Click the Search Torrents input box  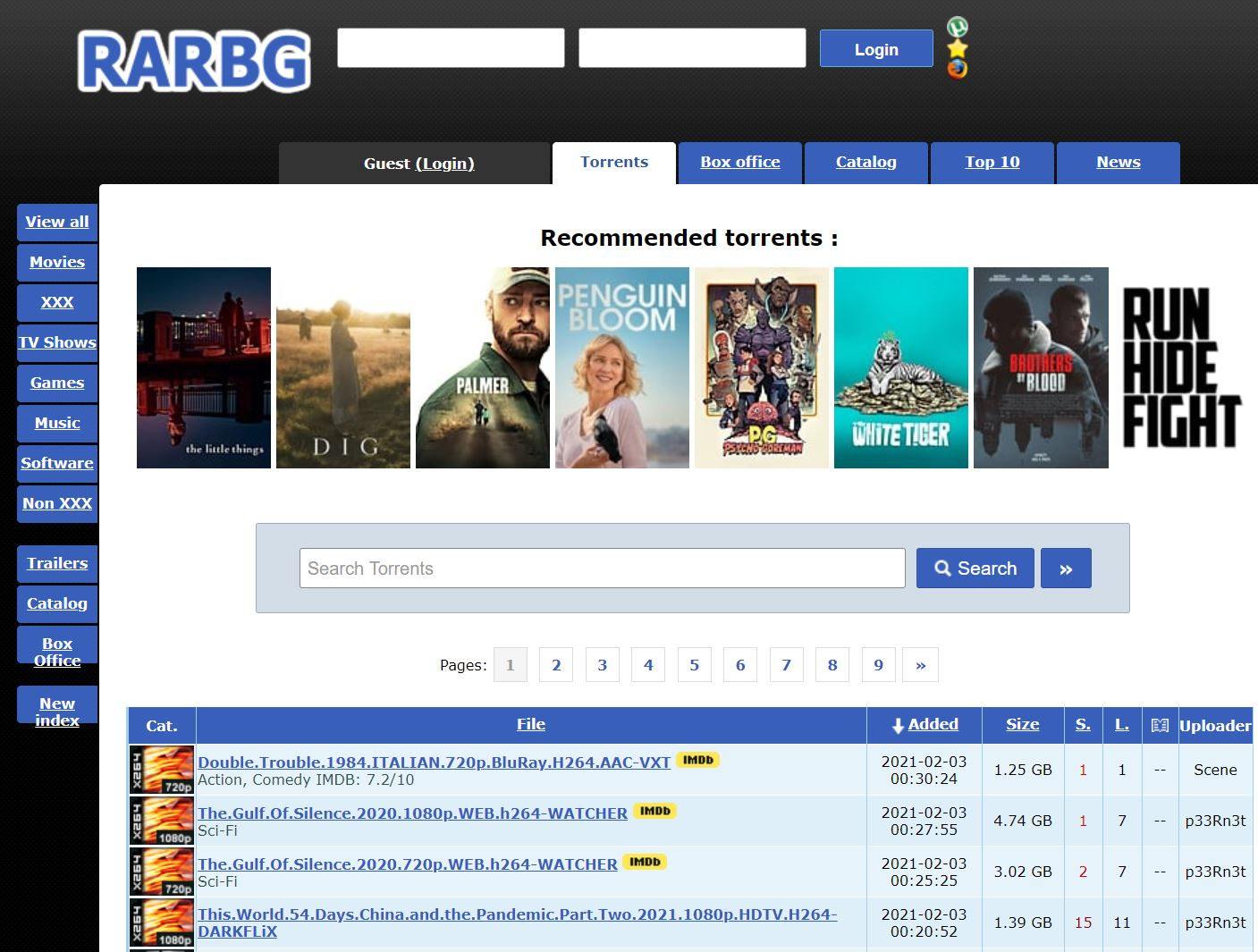[603, 569]
